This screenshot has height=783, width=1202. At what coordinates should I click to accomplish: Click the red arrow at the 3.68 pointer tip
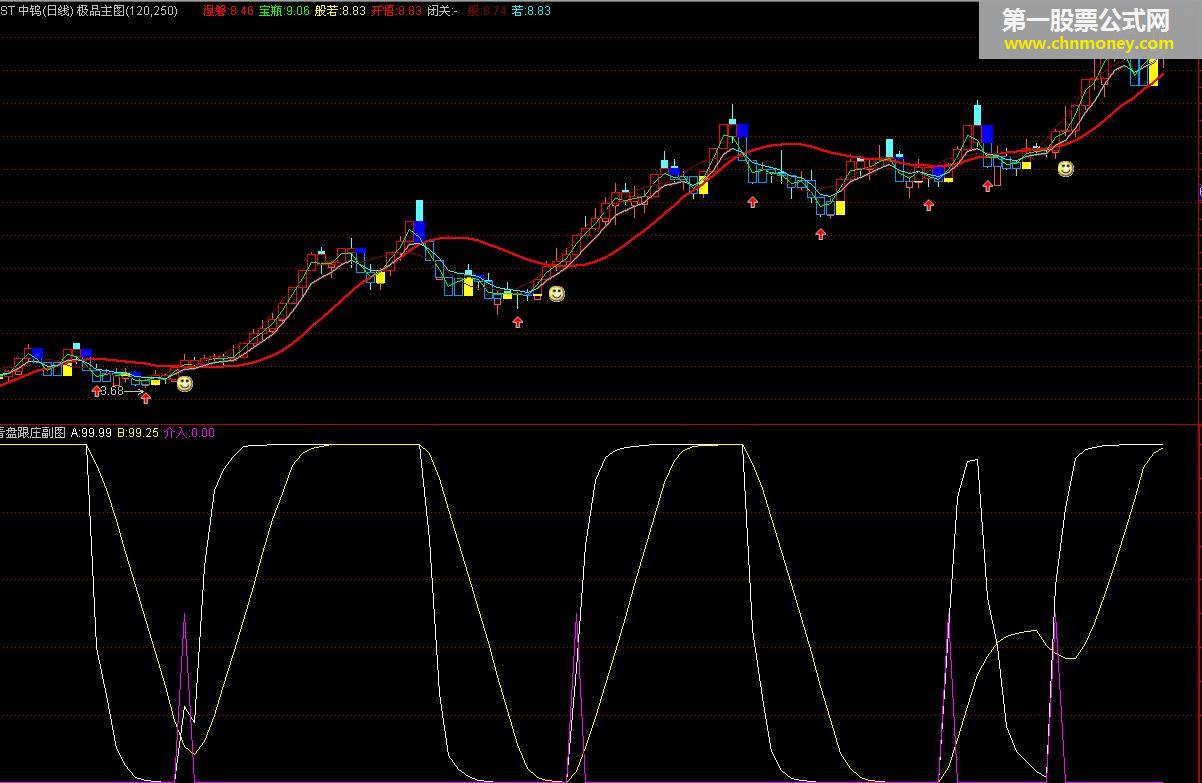point(146,398)
